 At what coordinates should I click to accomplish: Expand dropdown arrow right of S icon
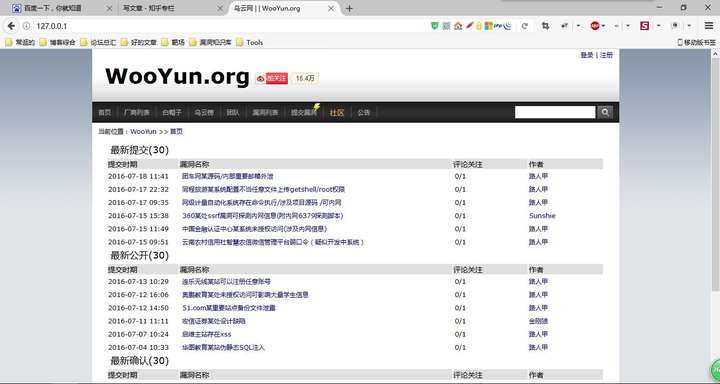click(658, 26)
